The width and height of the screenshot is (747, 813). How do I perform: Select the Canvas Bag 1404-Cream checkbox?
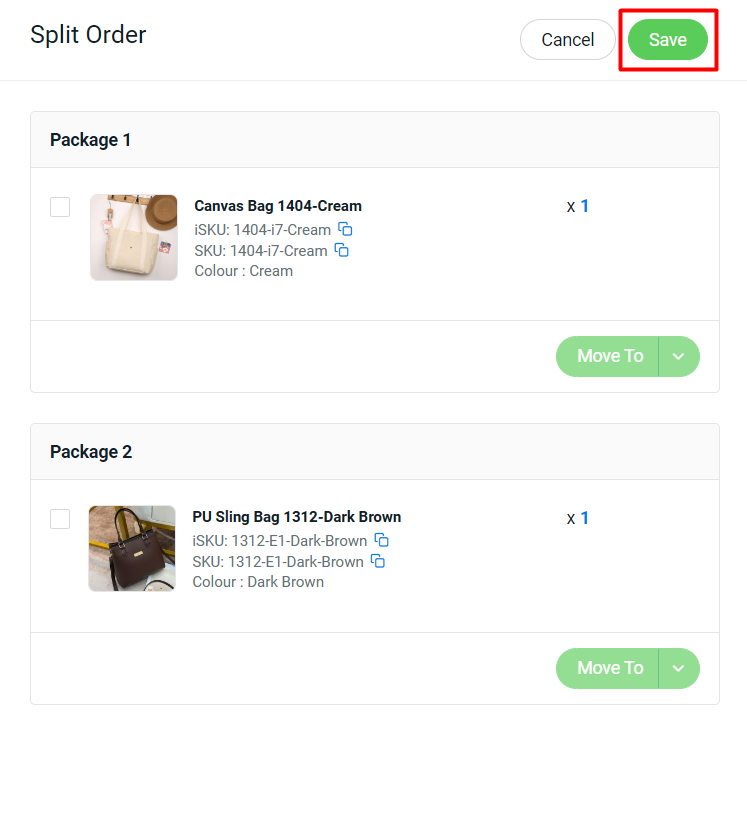coord(60,207)
